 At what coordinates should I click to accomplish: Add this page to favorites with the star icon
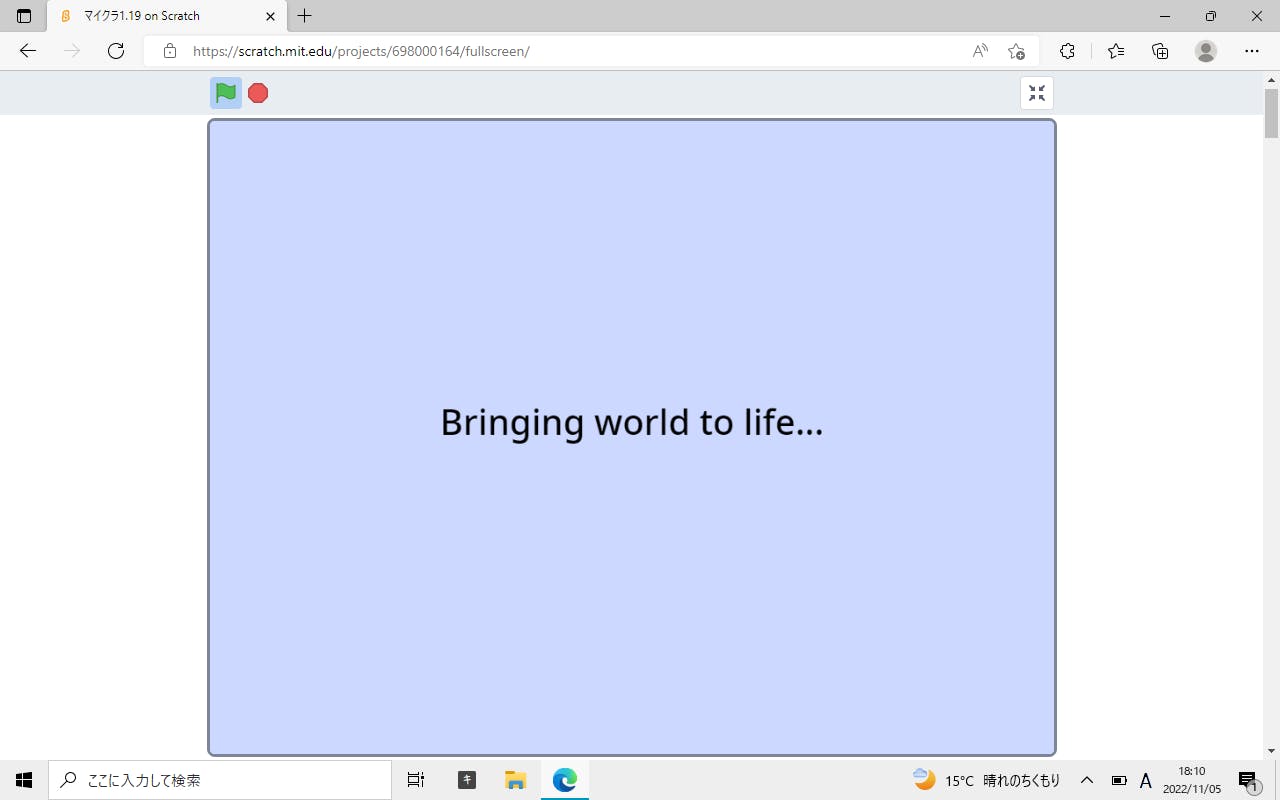pyautogui.click(x=1016, y=51)
